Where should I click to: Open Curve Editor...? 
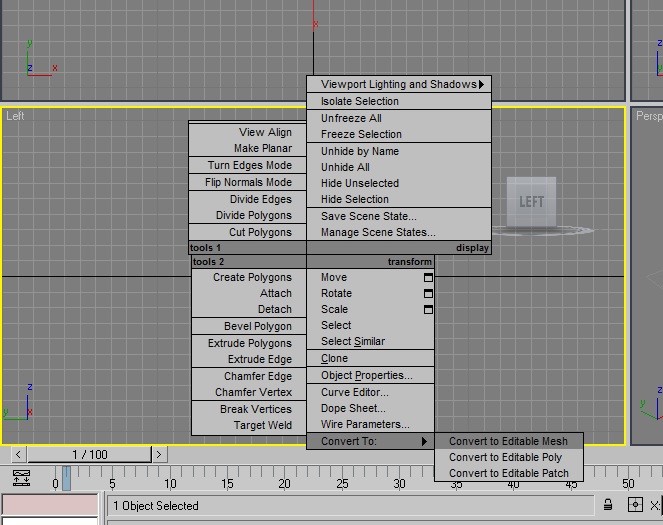(370, 392)
